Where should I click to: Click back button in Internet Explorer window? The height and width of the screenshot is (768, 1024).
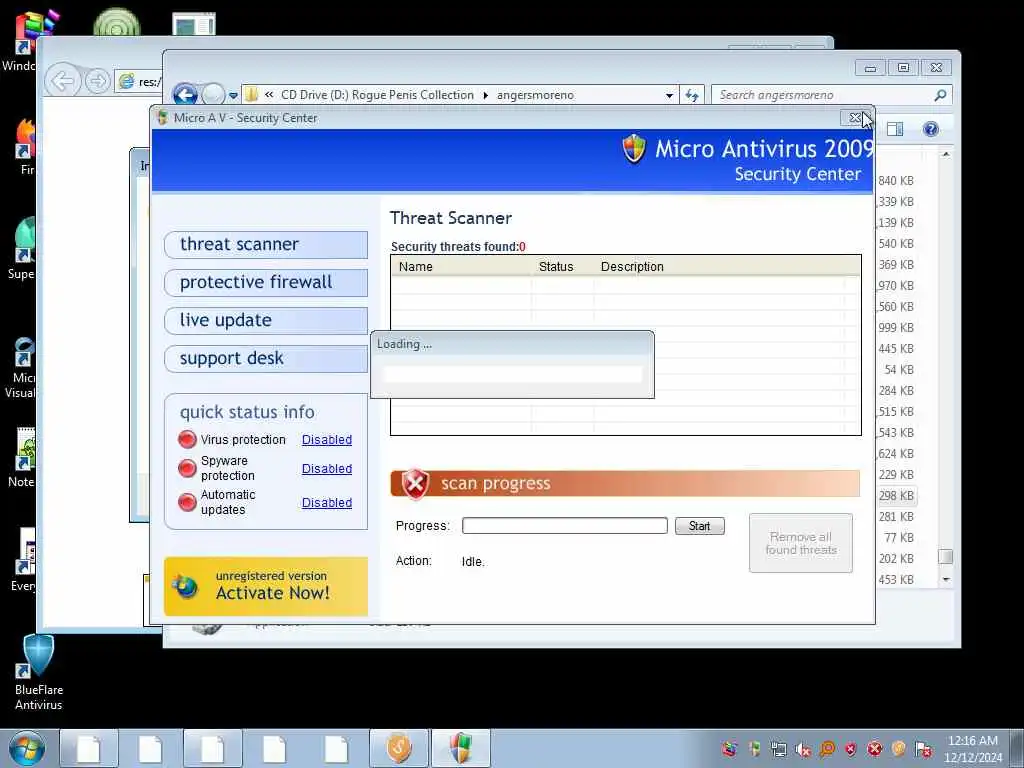[x=62, y=82]
